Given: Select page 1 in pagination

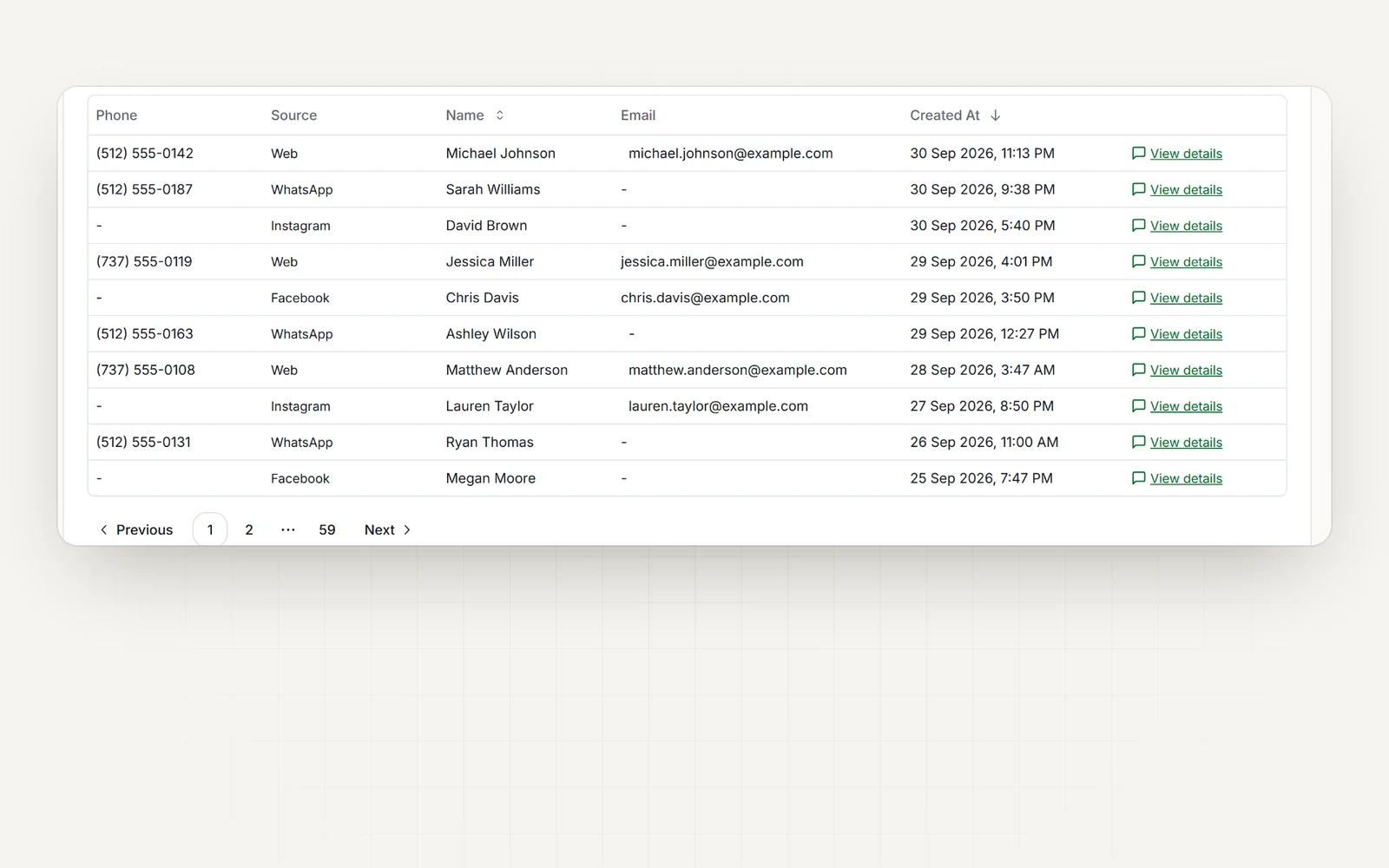Looking at the screenshot, I should [210, 529].
